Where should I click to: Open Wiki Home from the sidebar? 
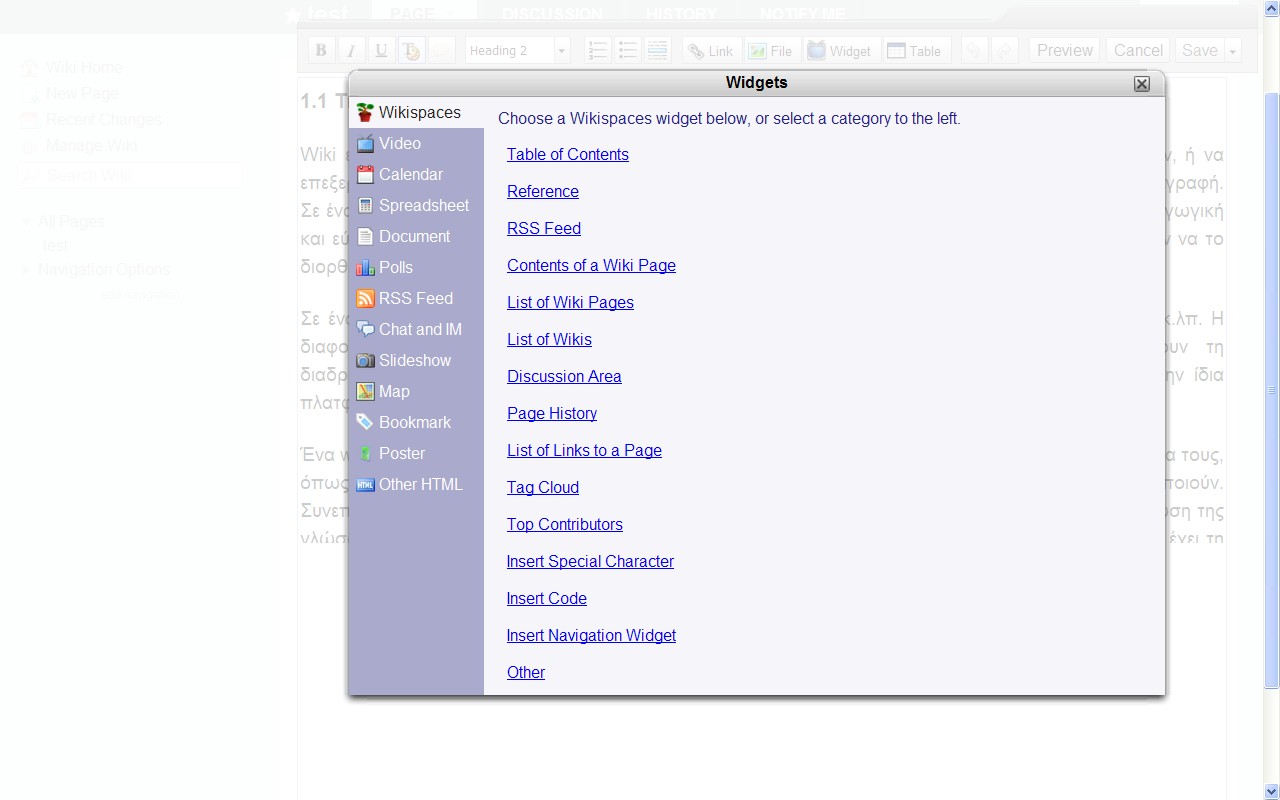click(x=84, y=67)
